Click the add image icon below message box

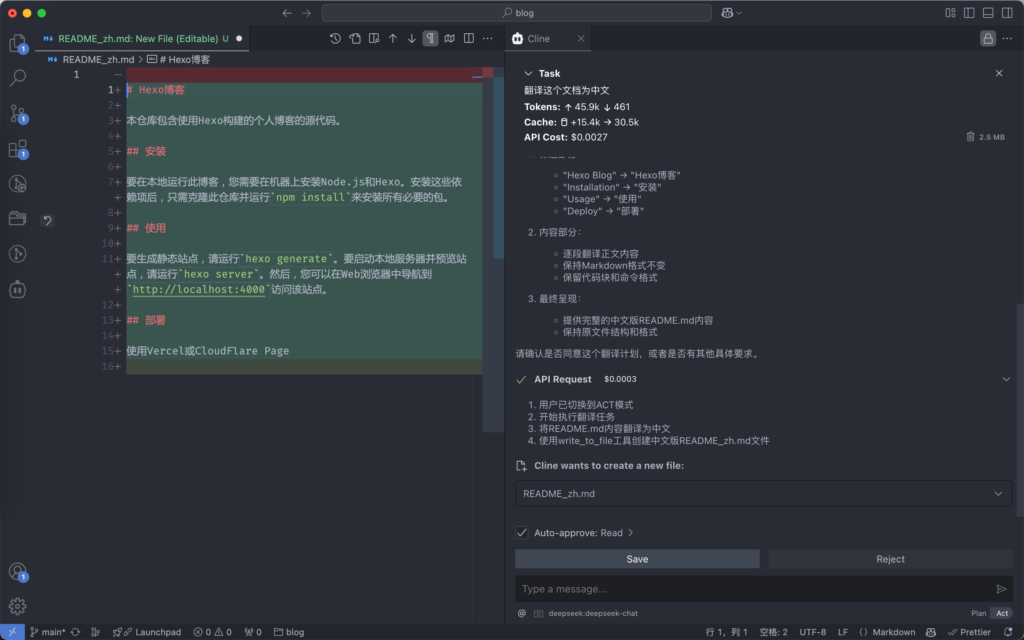[x=538, y=613]
